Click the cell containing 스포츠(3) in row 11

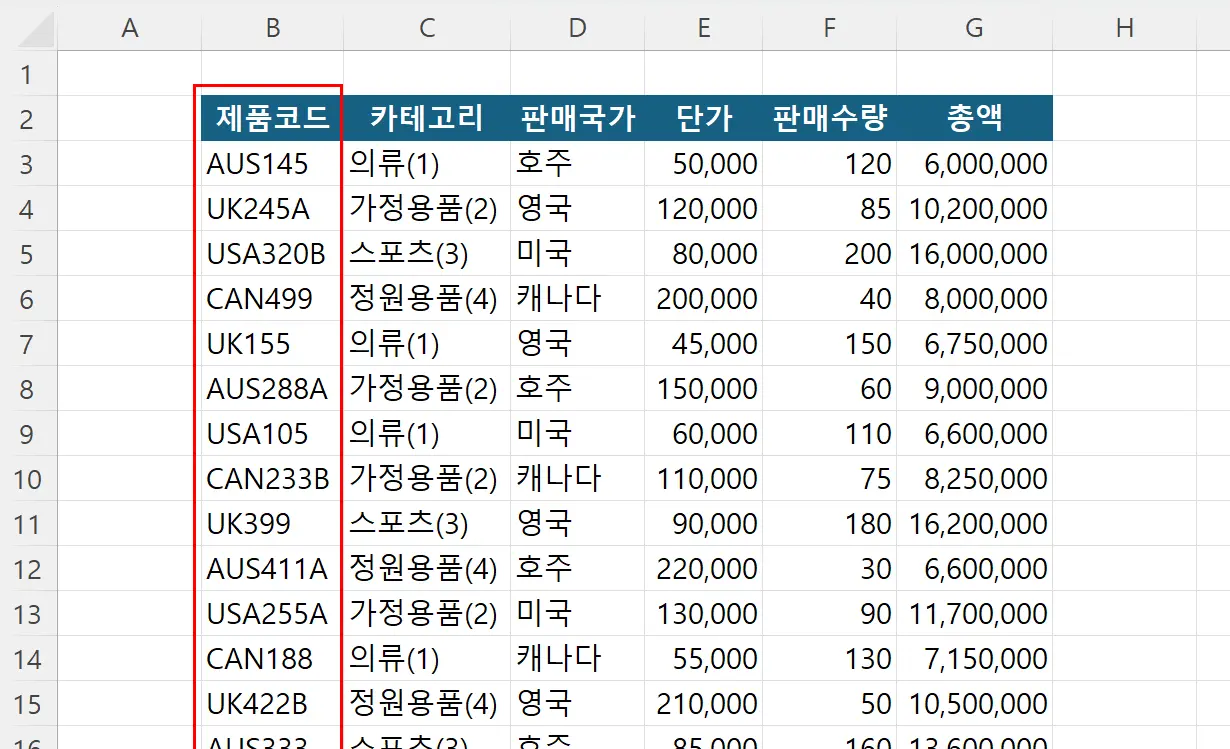click(x=426, y=523)
